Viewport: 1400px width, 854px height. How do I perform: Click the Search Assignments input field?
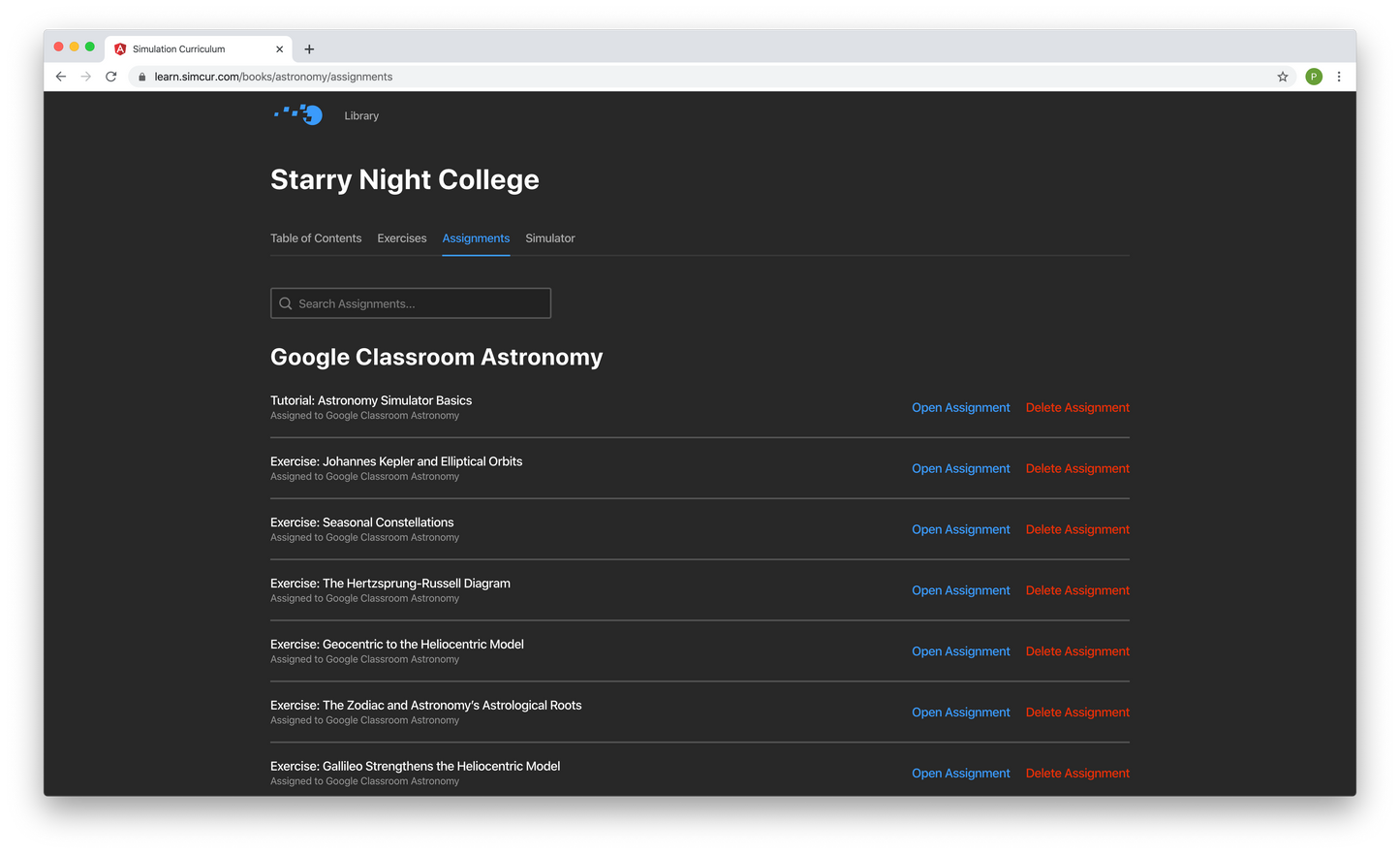[411, 303]
